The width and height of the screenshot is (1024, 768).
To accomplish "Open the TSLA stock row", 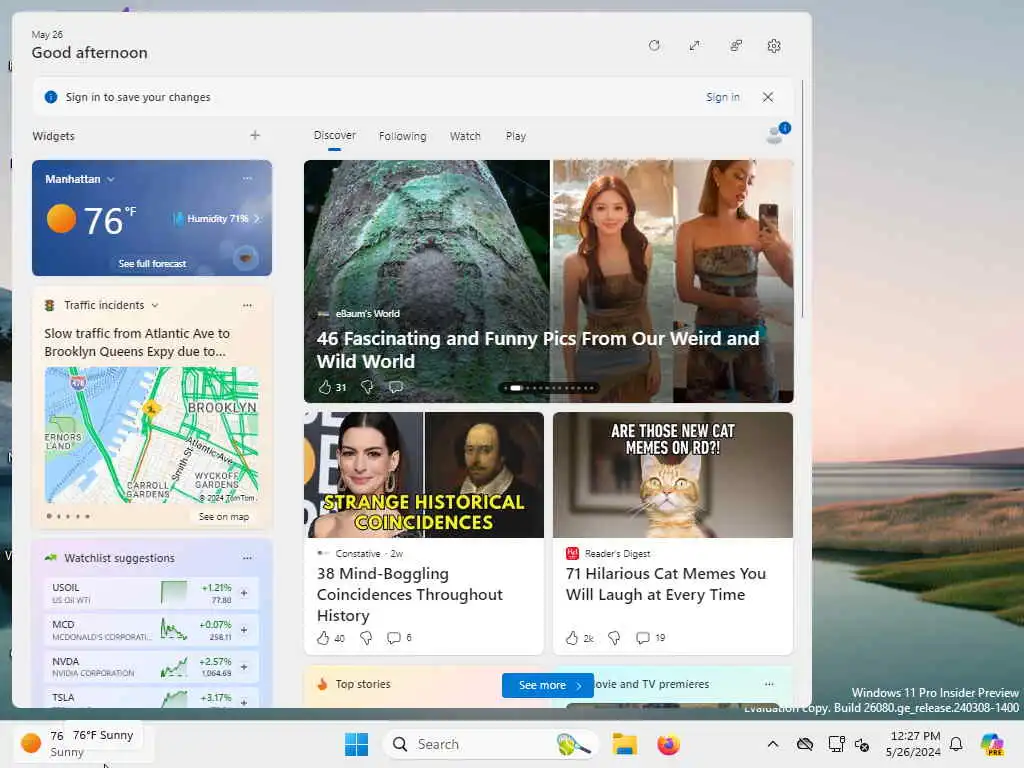I will [152, 697].
